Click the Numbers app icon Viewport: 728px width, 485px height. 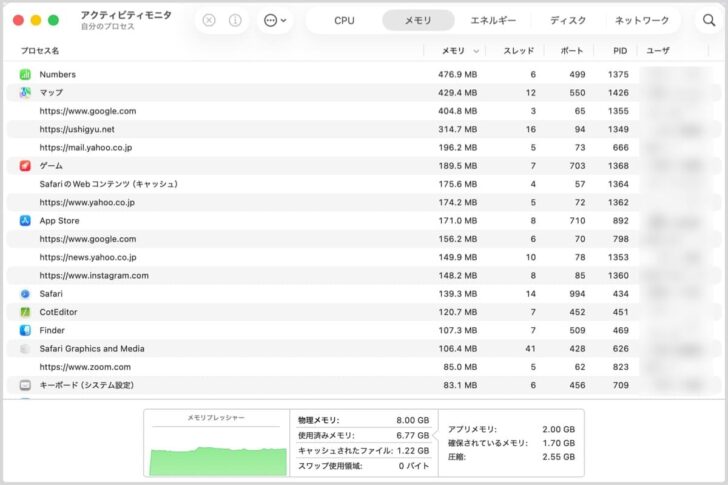click(x=25, y=74)
